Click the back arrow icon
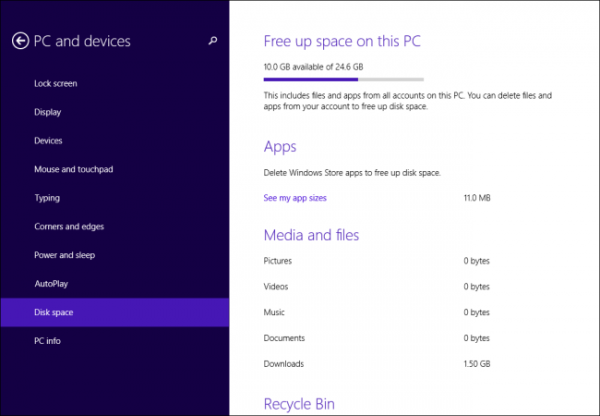 [20, 41]
